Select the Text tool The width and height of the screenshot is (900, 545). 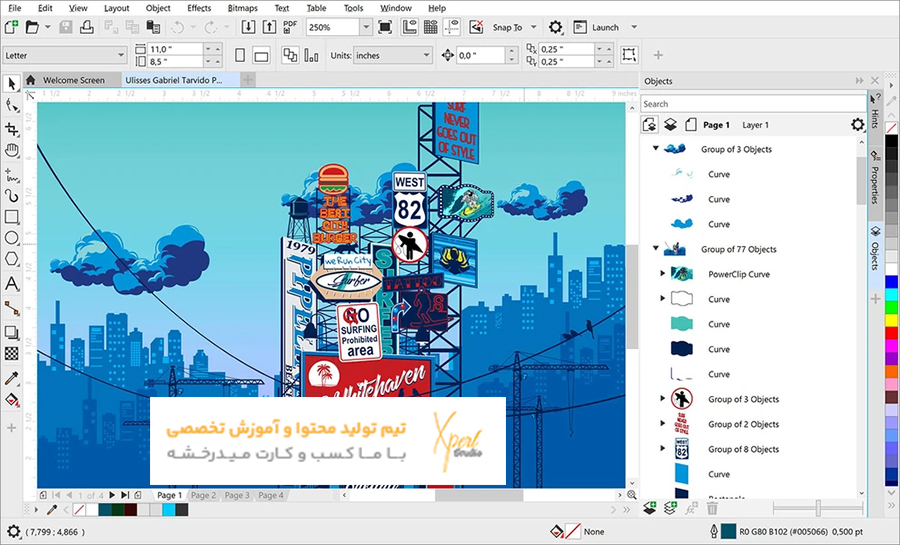coord(11,283)
